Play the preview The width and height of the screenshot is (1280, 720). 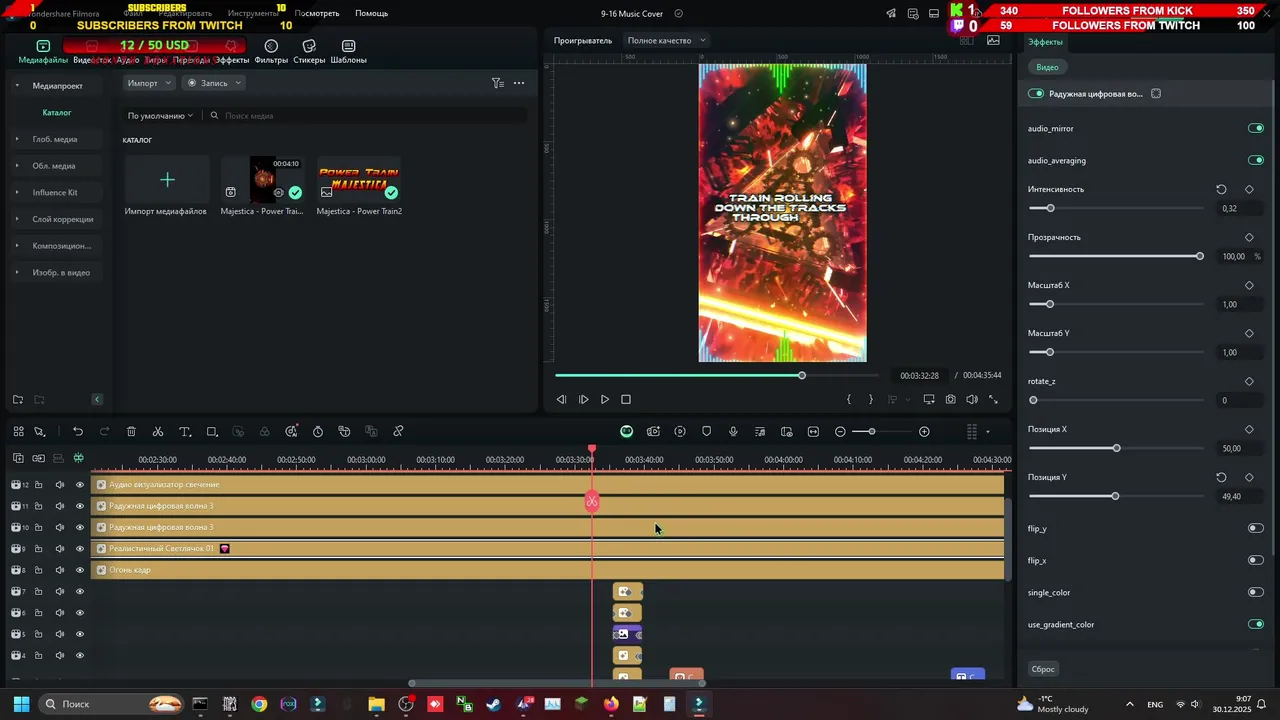coord(604,399)
